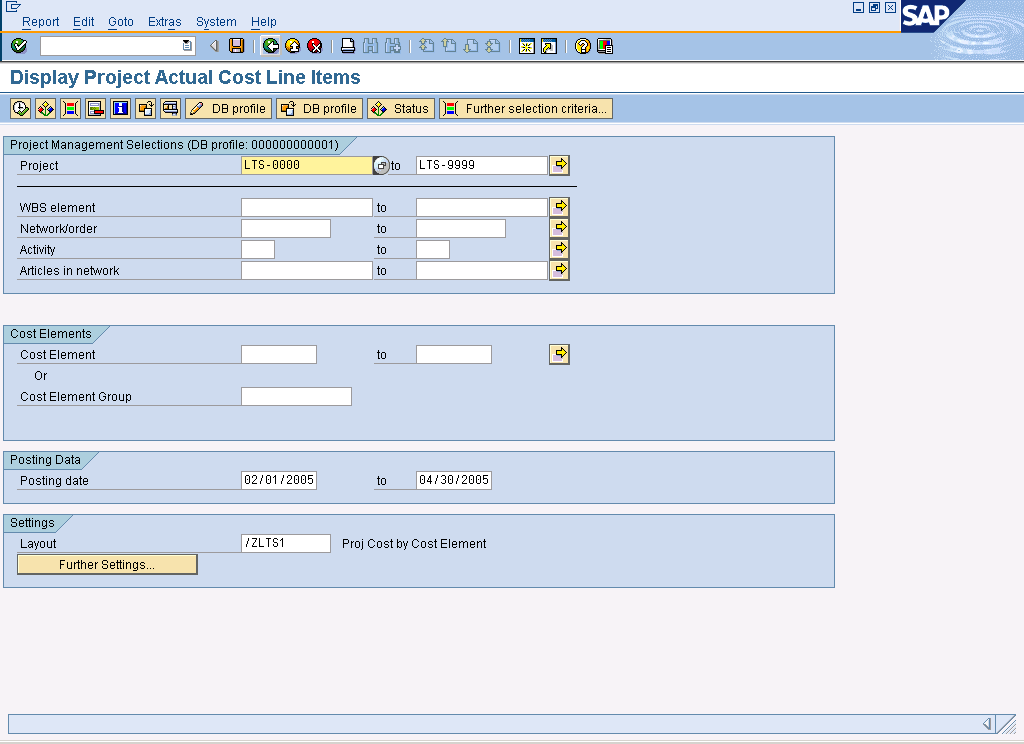The height and width of the screenshot is (744, 1024).
Task: Open the yellow Help question mark icon
Action: coord(583,46)
